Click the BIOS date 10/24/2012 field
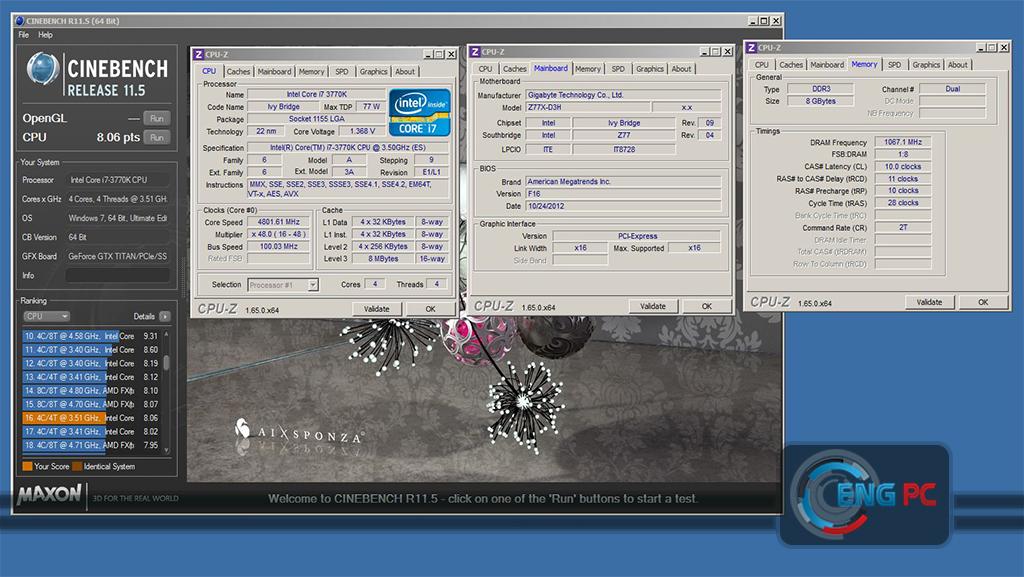The image size is (1024, 577). click(x=623, y=206)
